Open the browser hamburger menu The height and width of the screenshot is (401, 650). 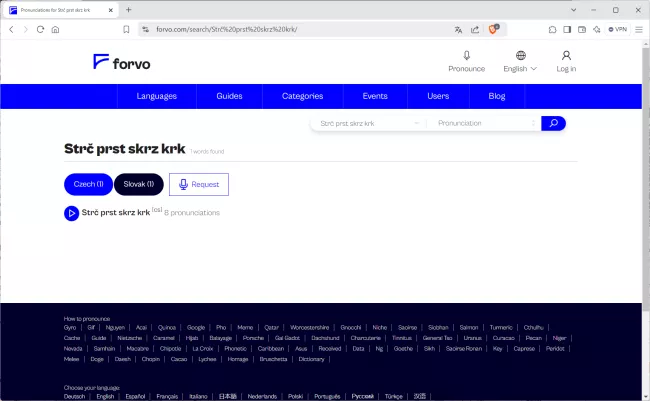pyautogui.click(x=639, y=29)
